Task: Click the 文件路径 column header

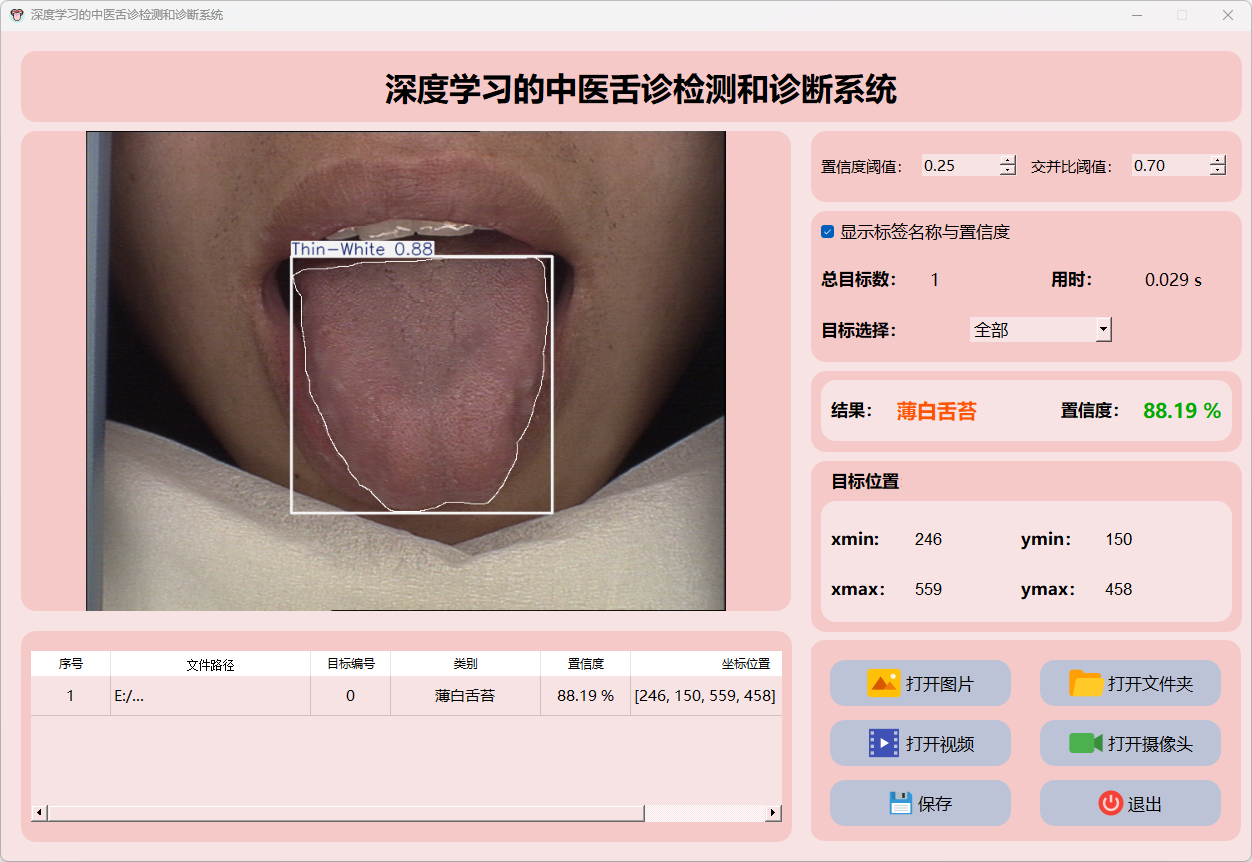Action: click(x=210, y=664)
